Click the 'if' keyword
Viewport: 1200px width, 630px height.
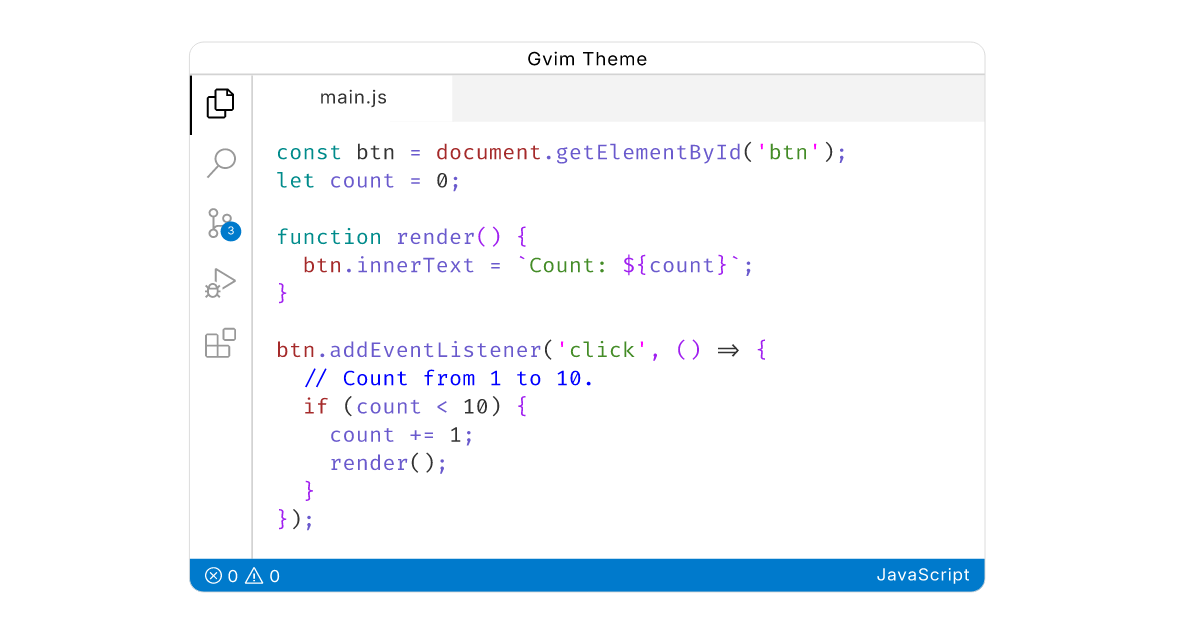(316, 406)
